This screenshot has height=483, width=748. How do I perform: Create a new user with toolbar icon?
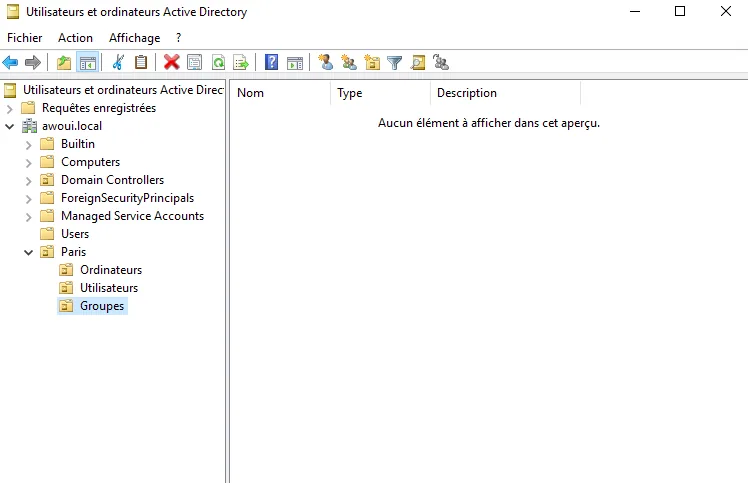325,63
